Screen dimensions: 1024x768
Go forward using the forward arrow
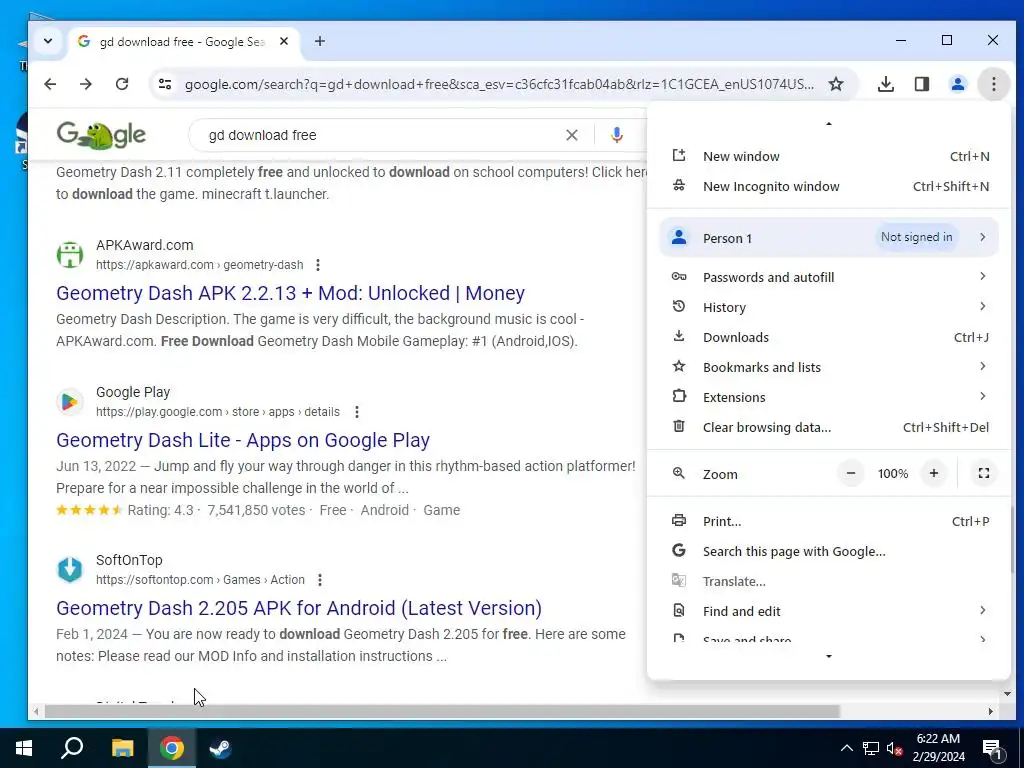86,84
